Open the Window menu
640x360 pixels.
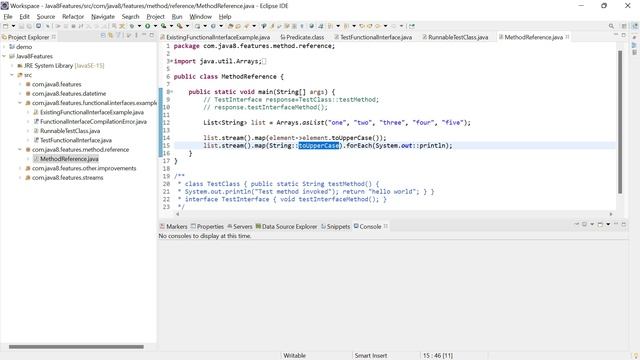coord(200,16)
